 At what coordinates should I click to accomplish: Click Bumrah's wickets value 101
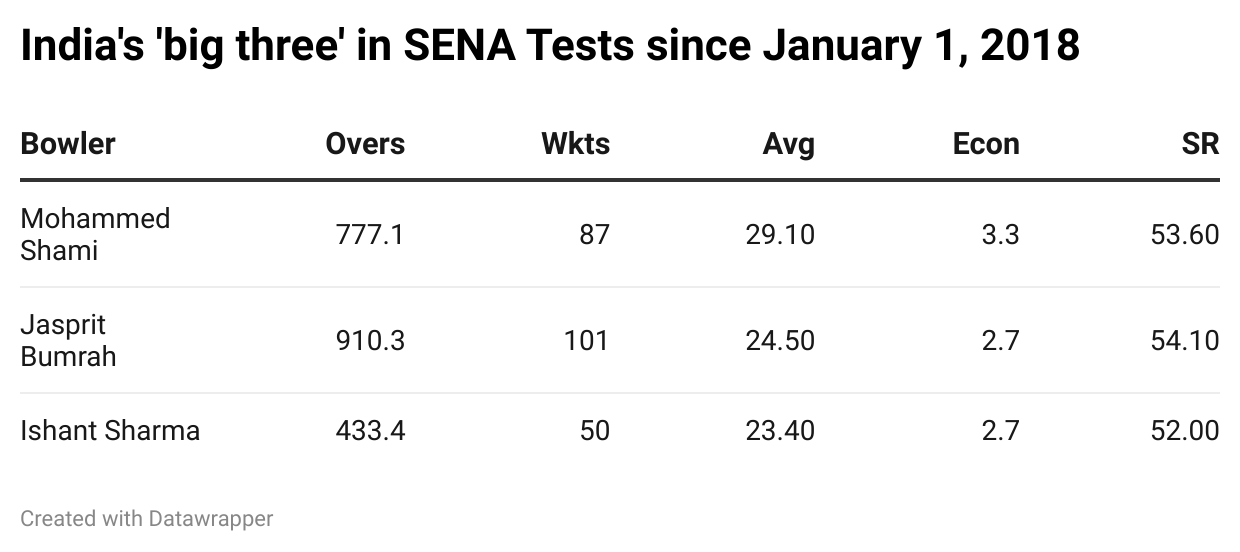[586, 341]
